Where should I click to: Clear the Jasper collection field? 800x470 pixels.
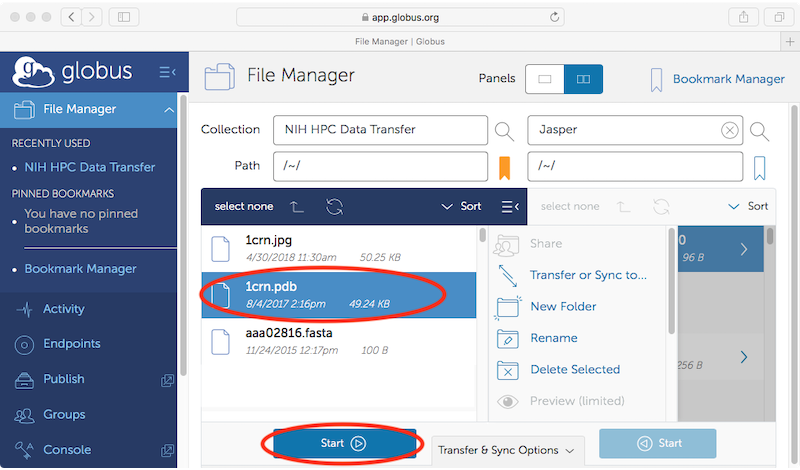(x=730, y=130)
